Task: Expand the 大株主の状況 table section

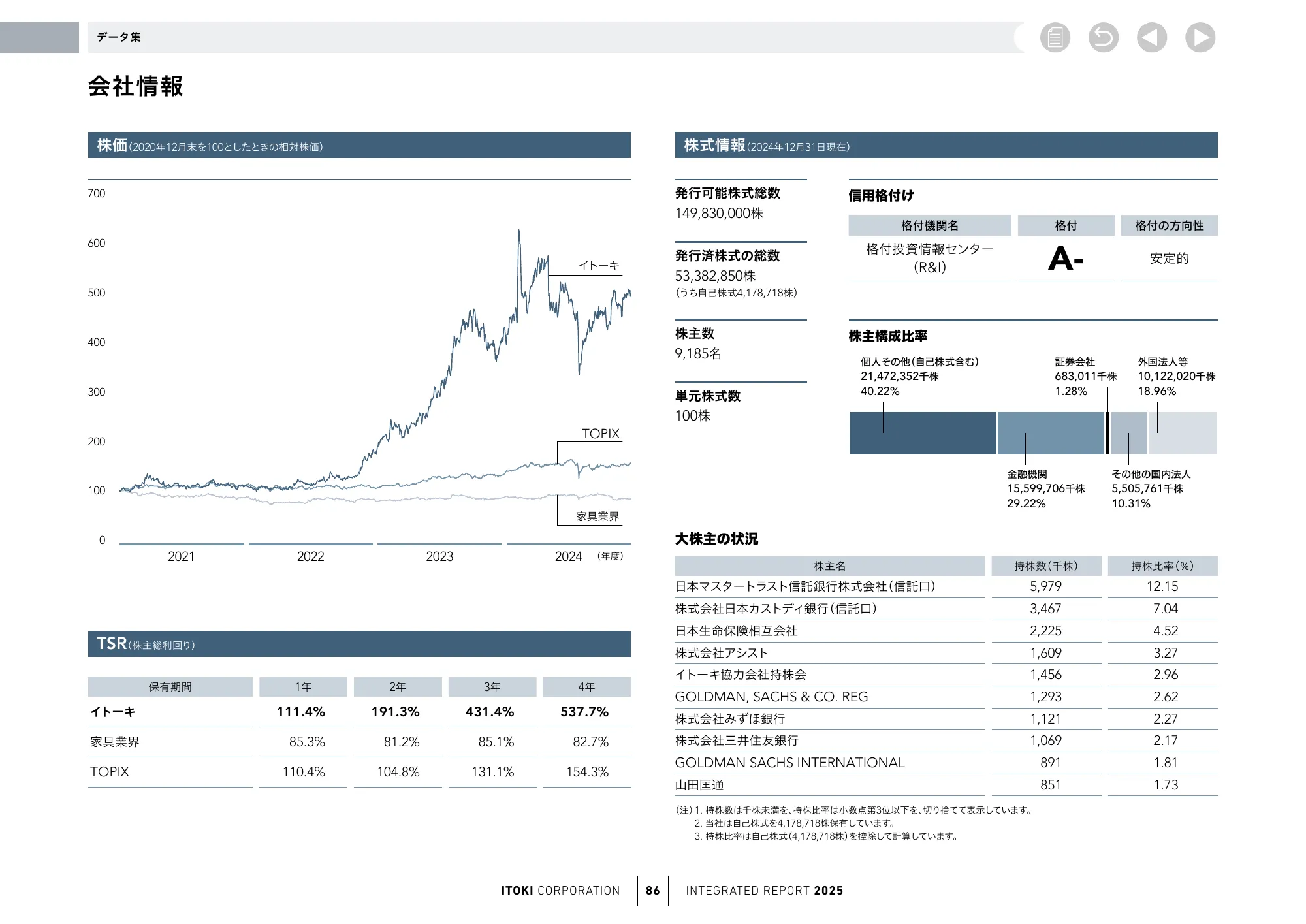Action: [x=717, y=539]
